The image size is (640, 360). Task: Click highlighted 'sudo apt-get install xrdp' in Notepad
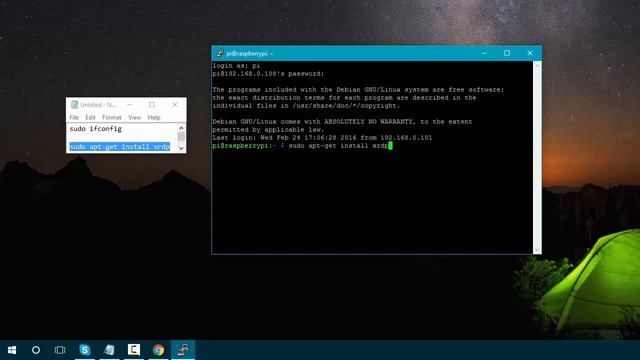[x=120, y=147]
